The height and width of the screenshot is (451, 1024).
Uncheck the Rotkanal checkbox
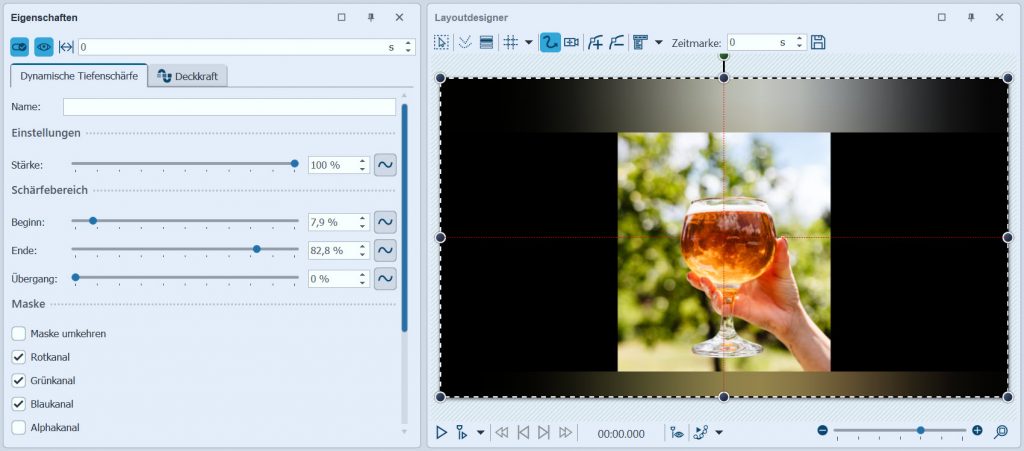(x=19, y=357)
